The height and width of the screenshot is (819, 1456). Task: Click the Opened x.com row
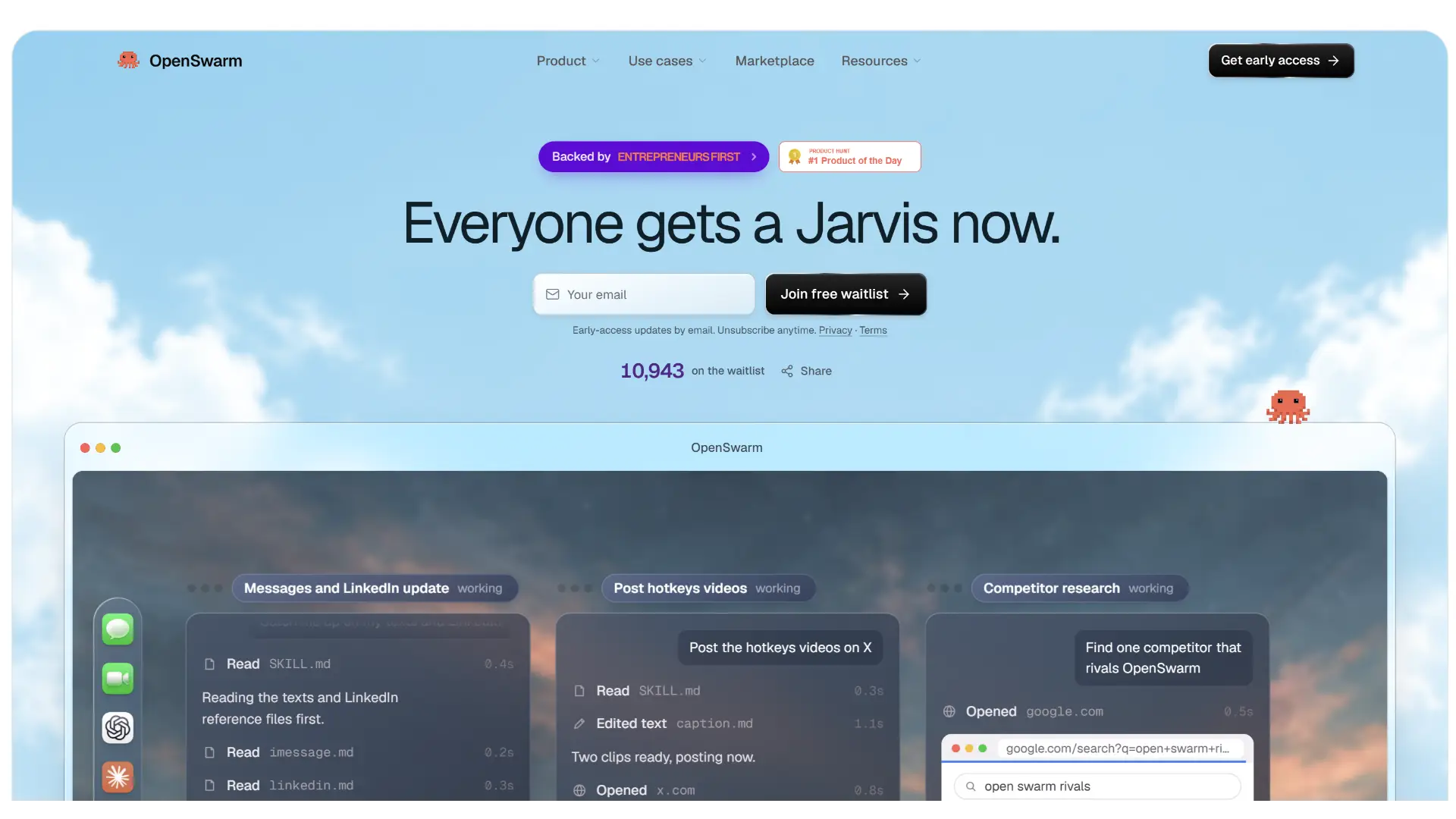click(x=728, y=790)
